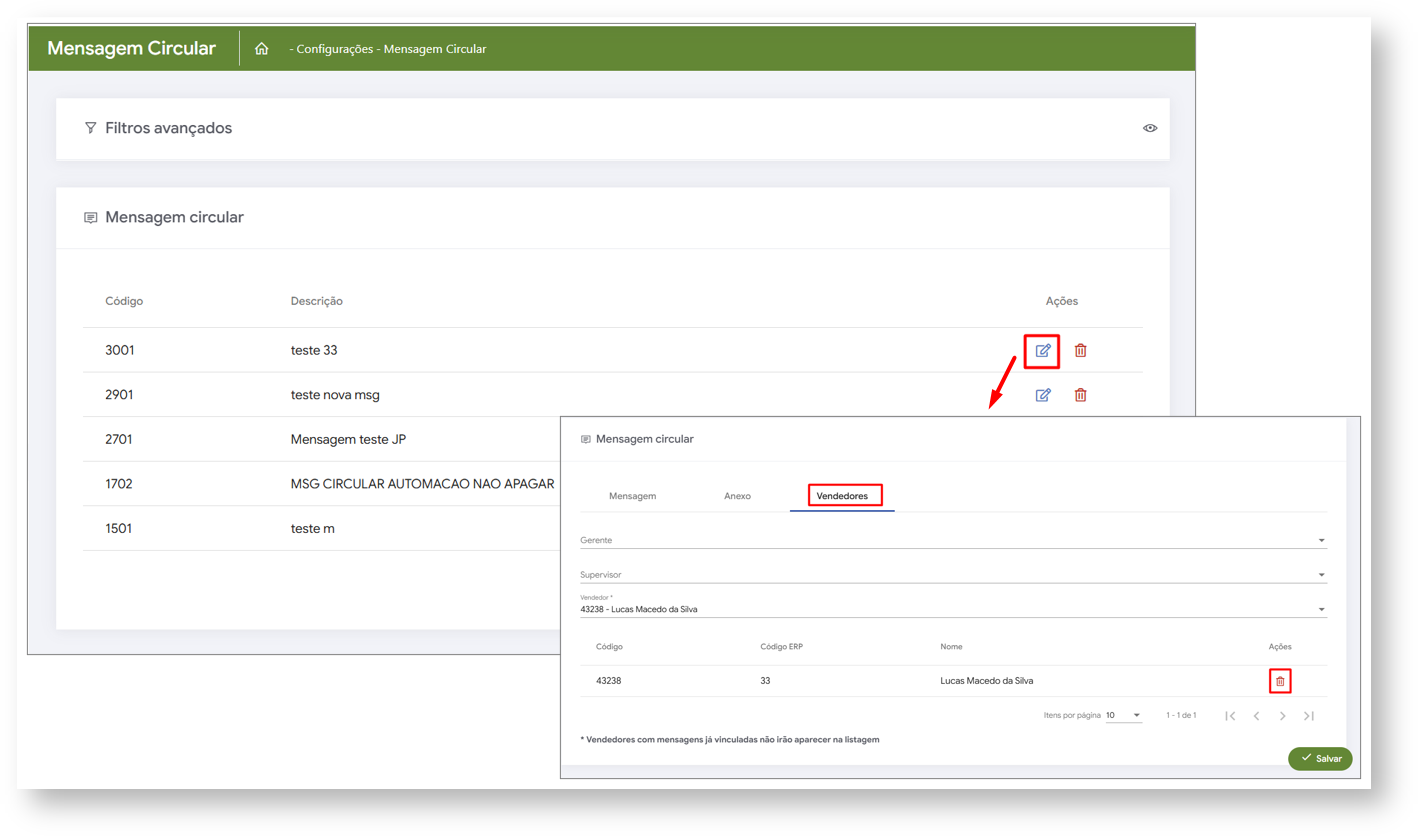This screenshot has height=837, width=1419.
Task: Go to the first page of vendors
Action: tap(1230, 716)
